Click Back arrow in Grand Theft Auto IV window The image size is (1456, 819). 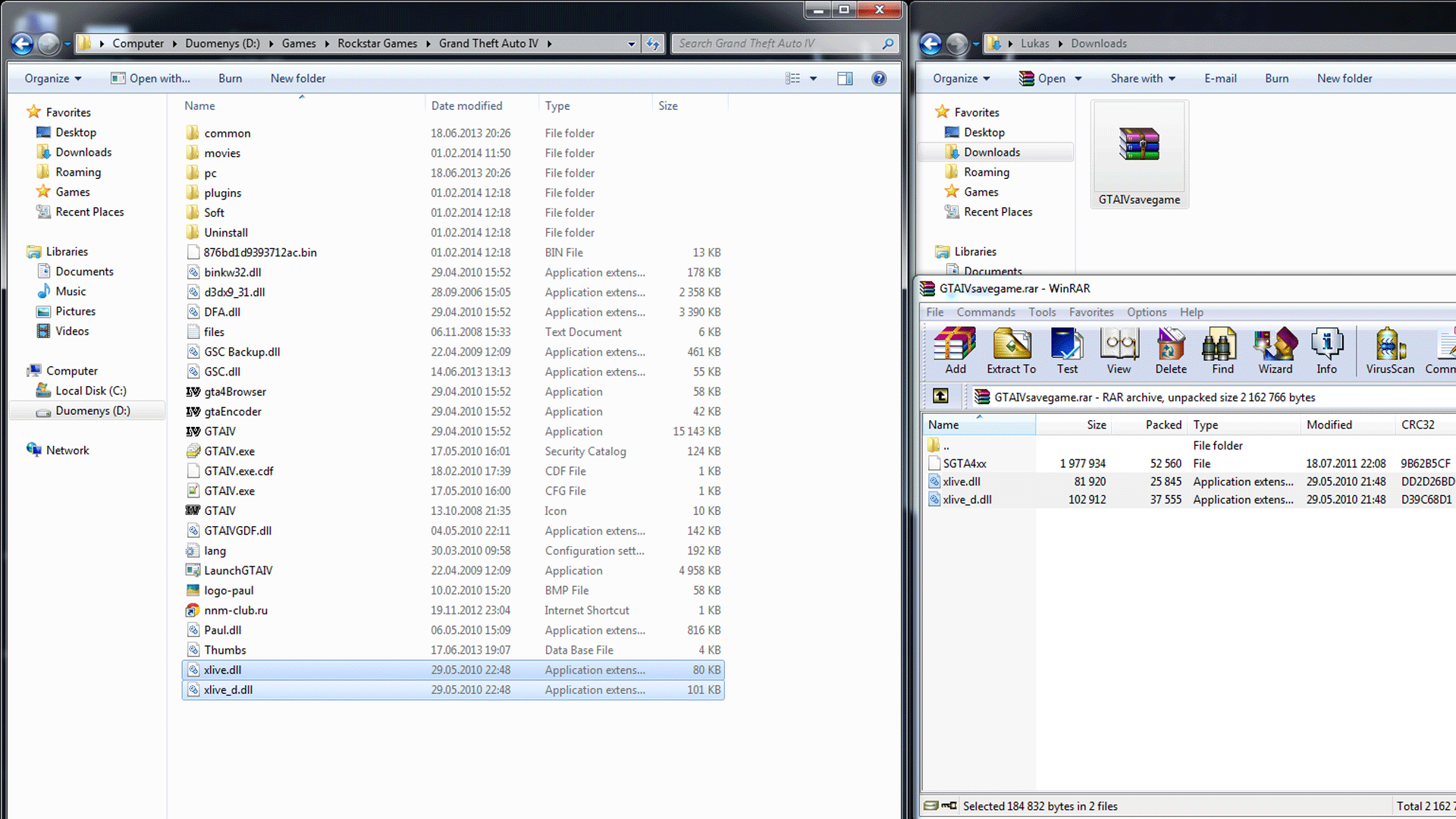22,44
